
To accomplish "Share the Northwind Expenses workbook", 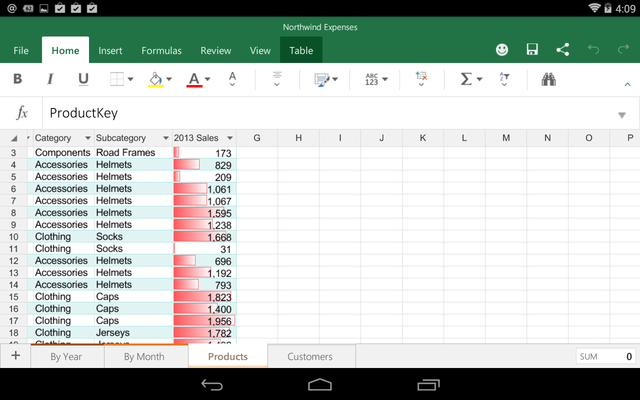I will coord(562,50).
